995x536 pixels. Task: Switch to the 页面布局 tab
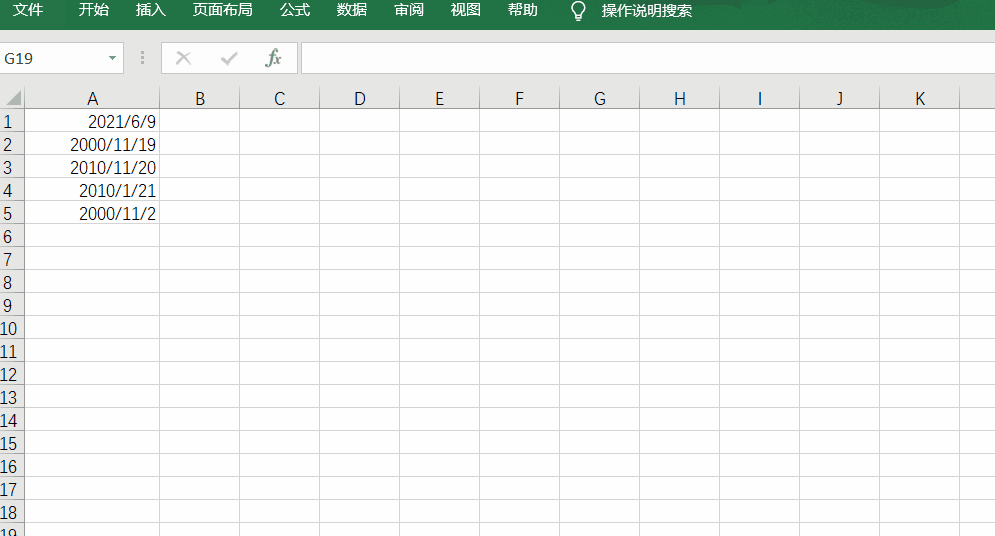[222, 10]
